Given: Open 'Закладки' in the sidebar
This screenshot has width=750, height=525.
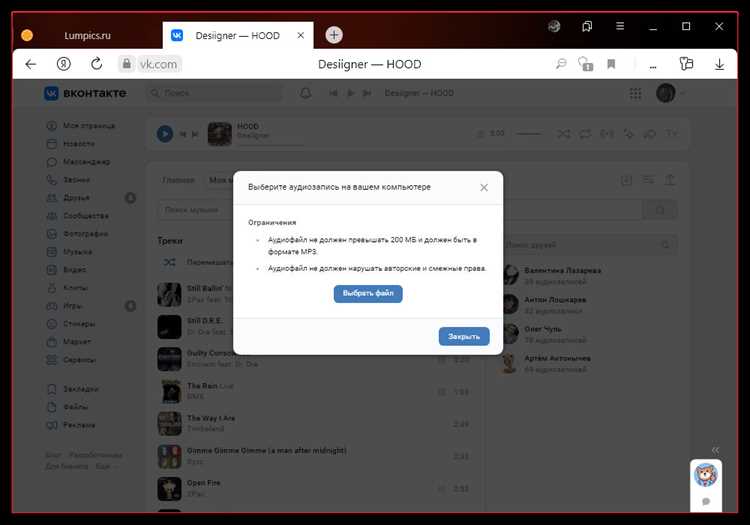Looking at the screenshot, I should [x=72, y=389].
